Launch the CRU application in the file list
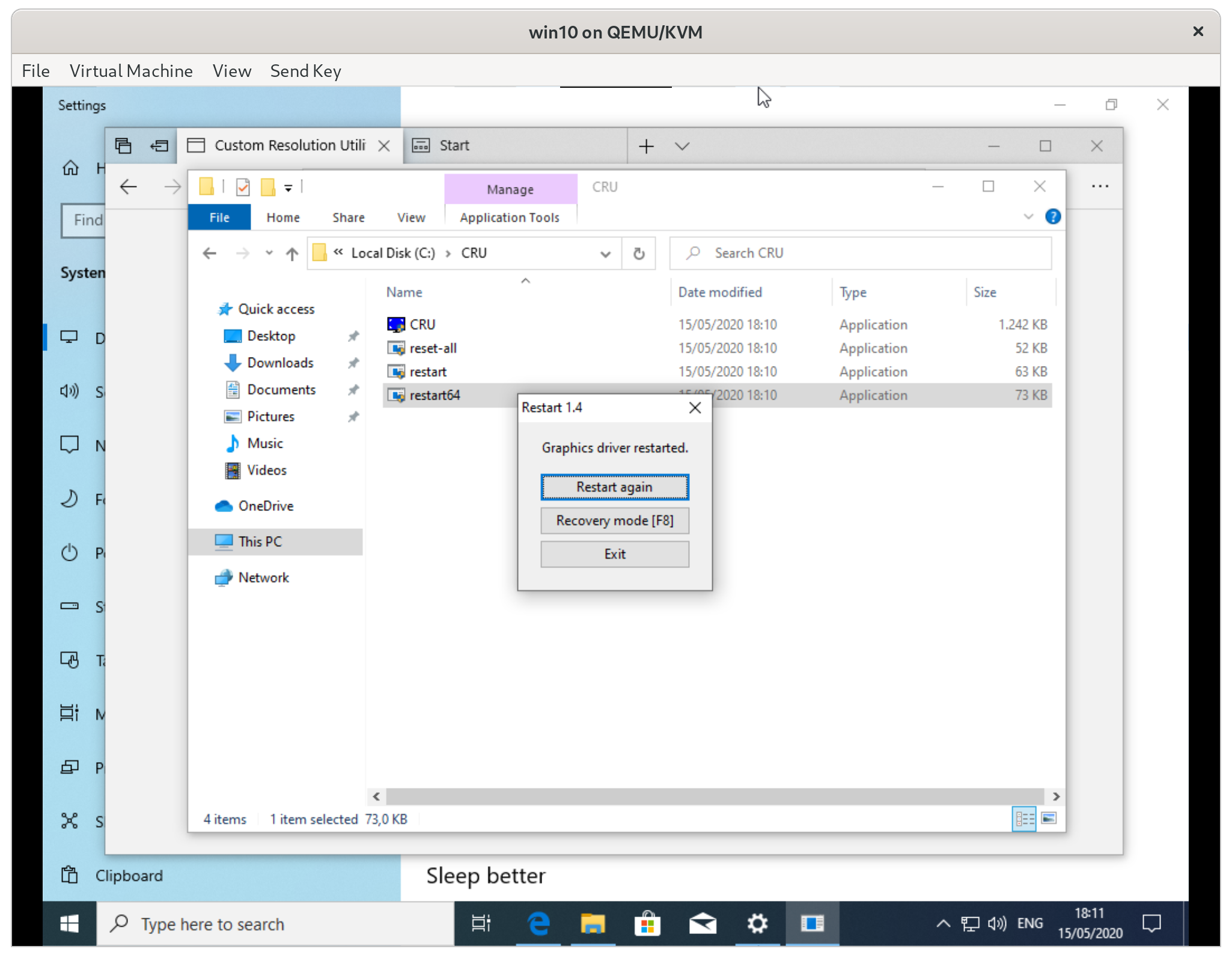This screenshot has width=1232, height=958. coord(422,324)
